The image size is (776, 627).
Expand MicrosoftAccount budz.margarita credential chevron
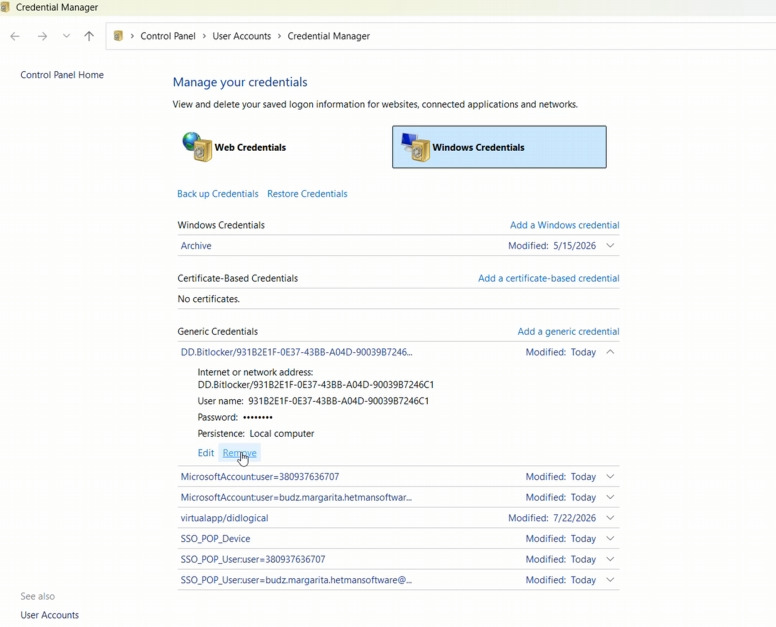click(x=610, y=497)
